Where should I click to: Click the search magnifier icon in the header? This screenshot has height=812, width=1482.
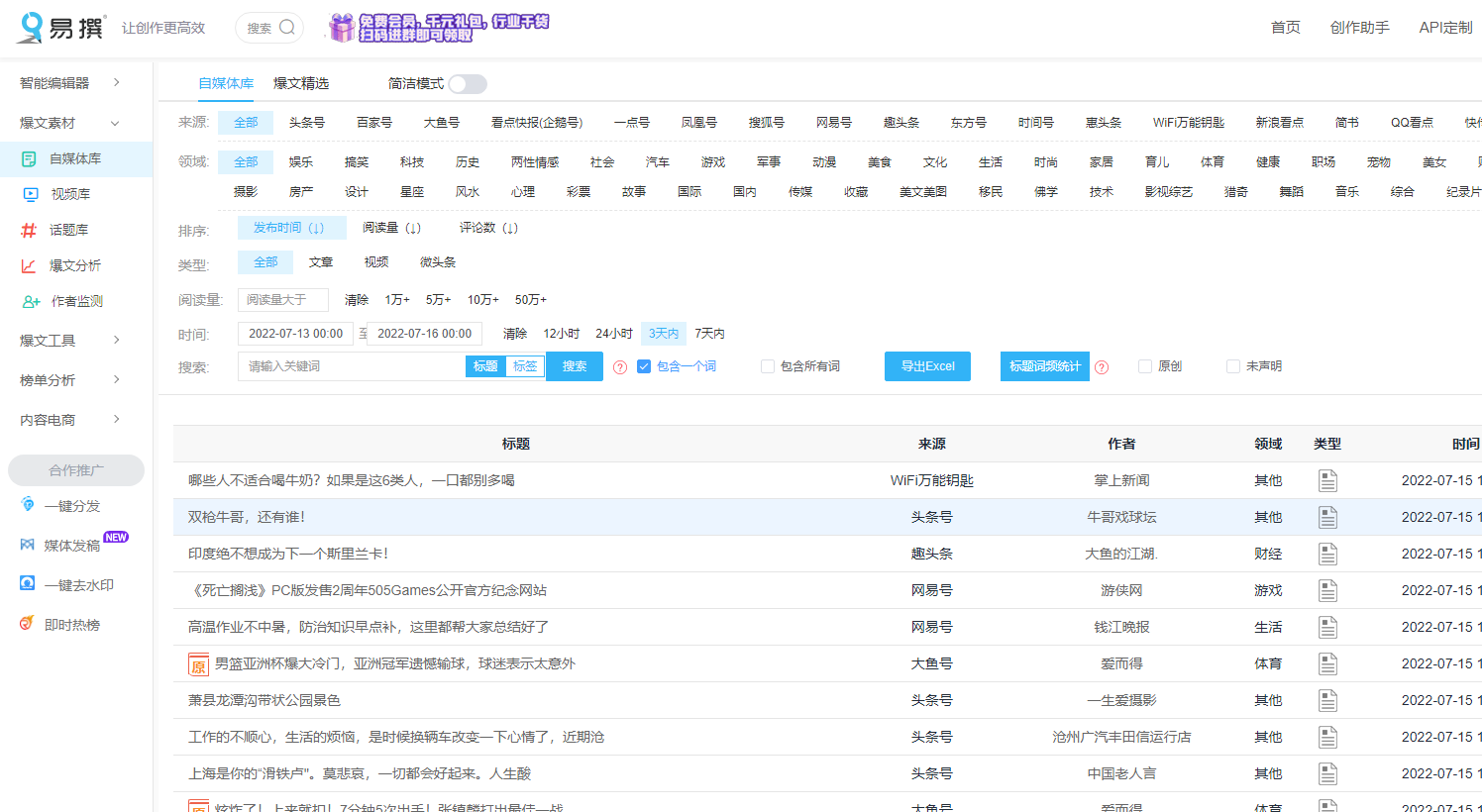click(x=287, y=28)
